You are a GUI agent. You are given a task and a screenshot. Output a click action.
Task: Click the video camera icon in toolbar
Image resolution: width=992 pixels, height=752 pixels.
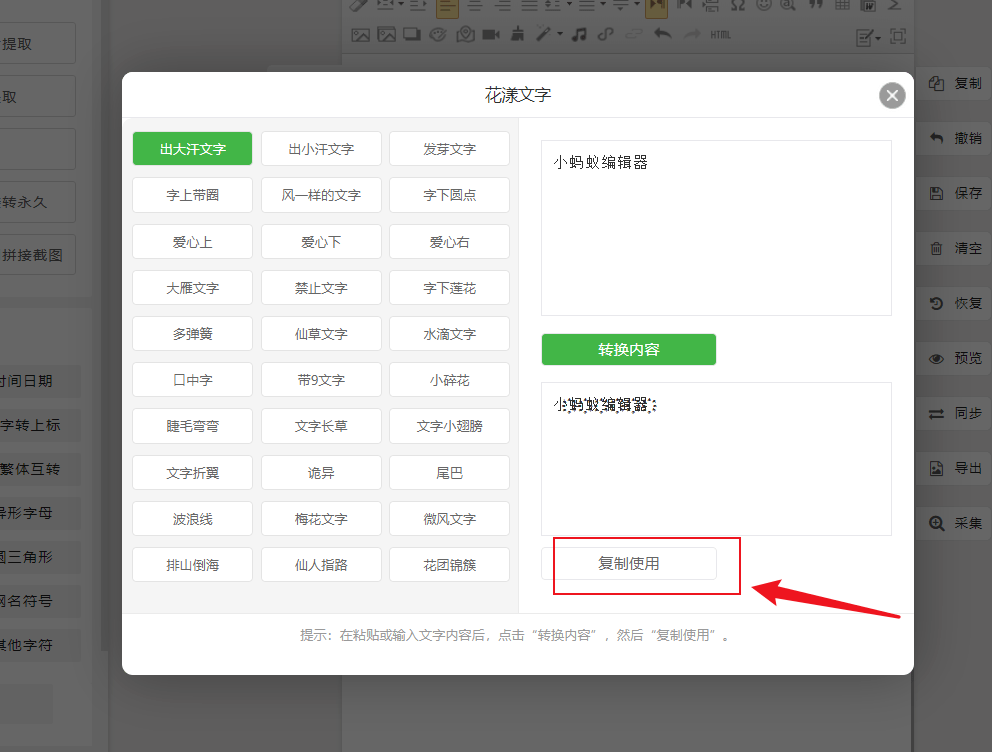click(x=491, y=35)
